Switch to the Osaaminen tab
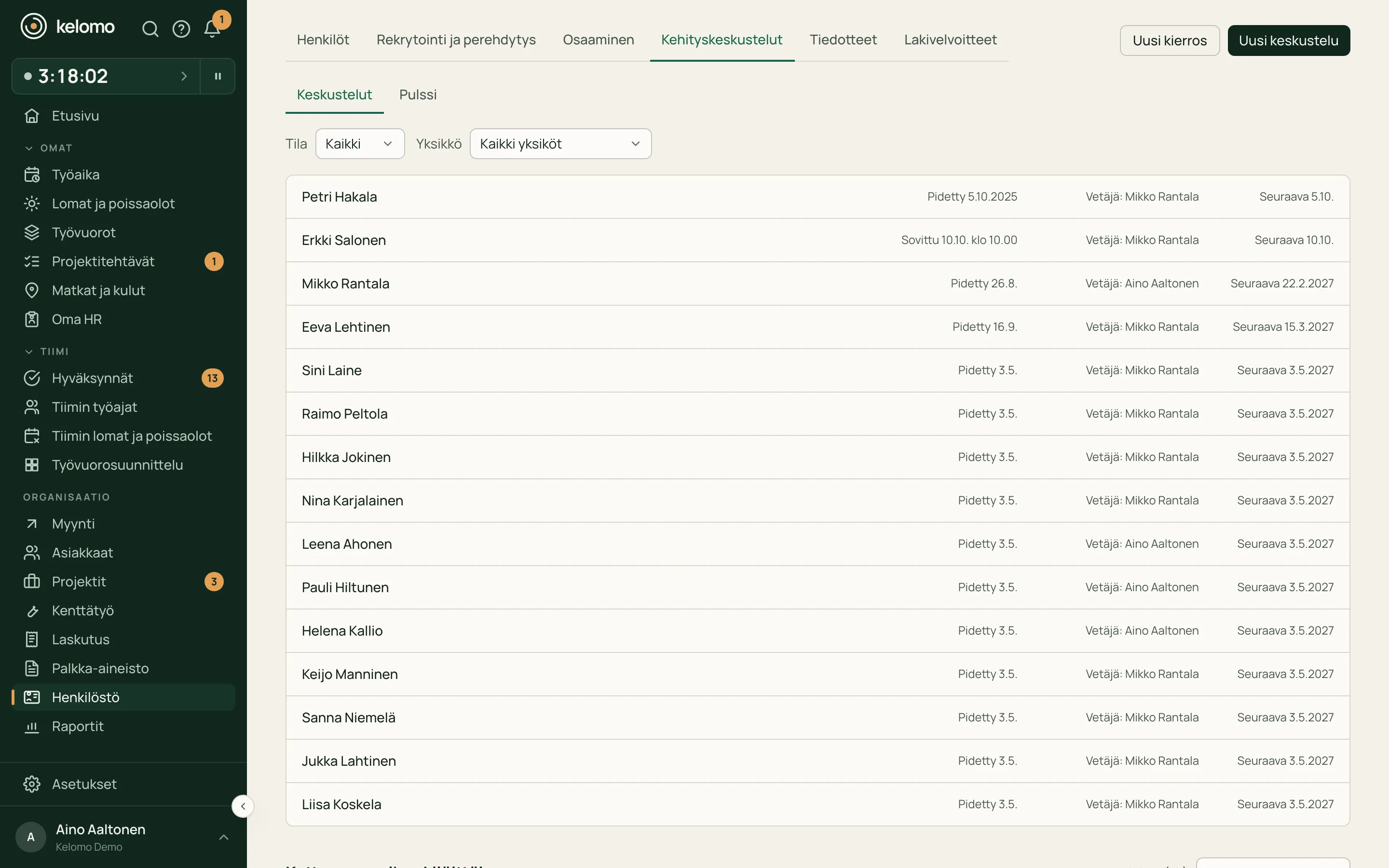This screenshot has height=868, width=1389. tap(598, 40)
